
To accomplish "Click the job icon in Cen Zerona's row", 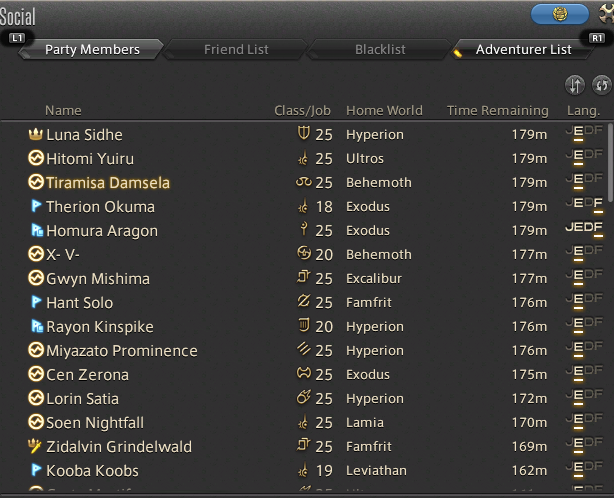I will tap(304, 373).
